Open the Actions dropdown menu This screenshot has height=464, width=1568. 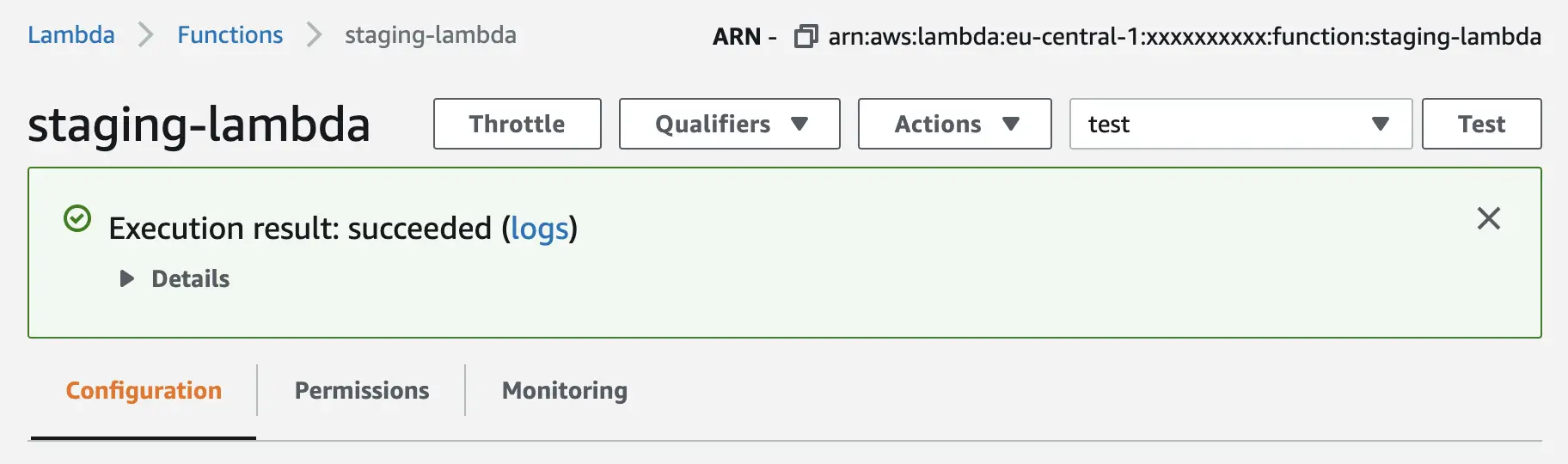[954, 124]
